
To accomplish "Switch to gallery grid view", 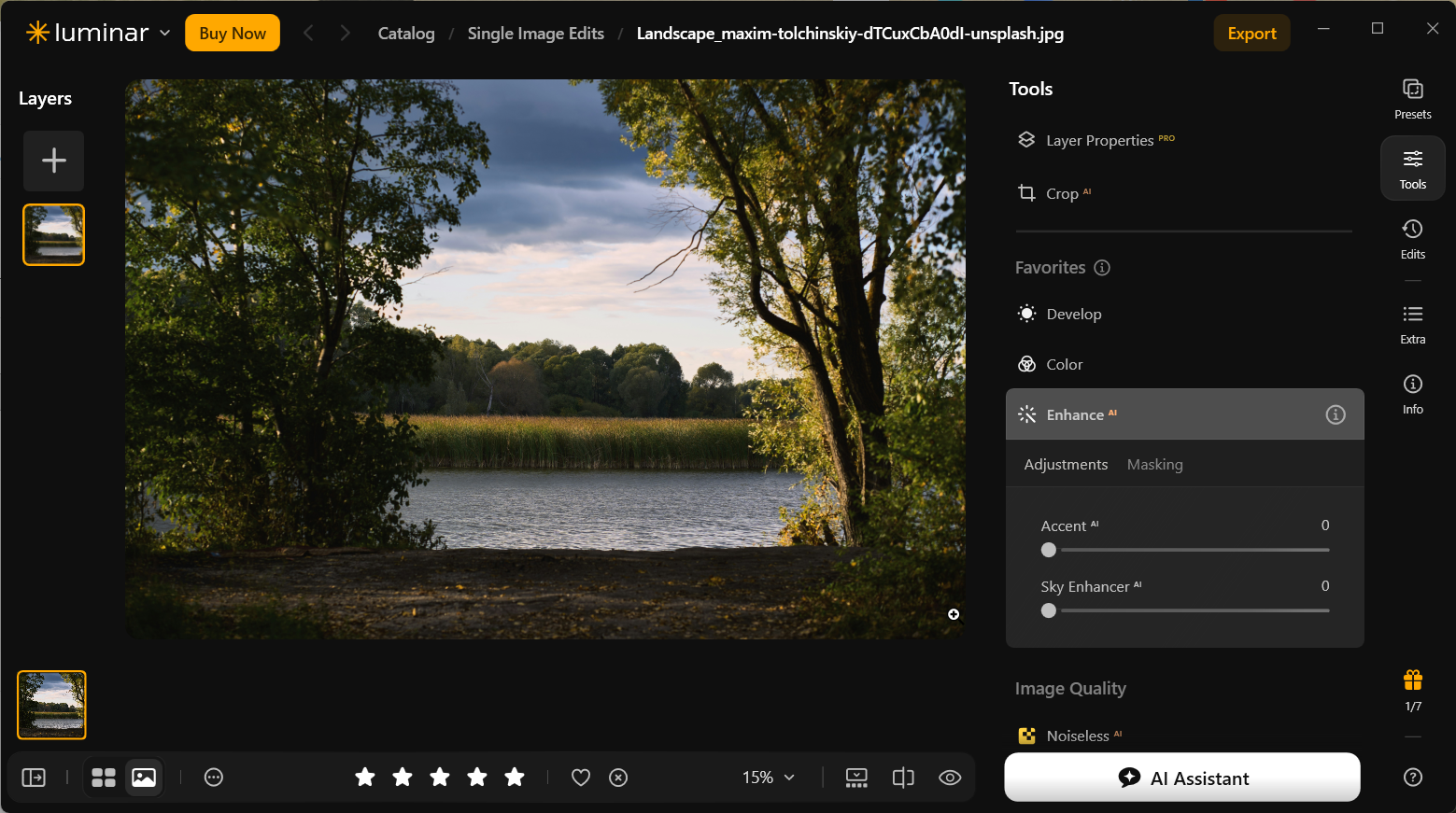I will 104,777.
